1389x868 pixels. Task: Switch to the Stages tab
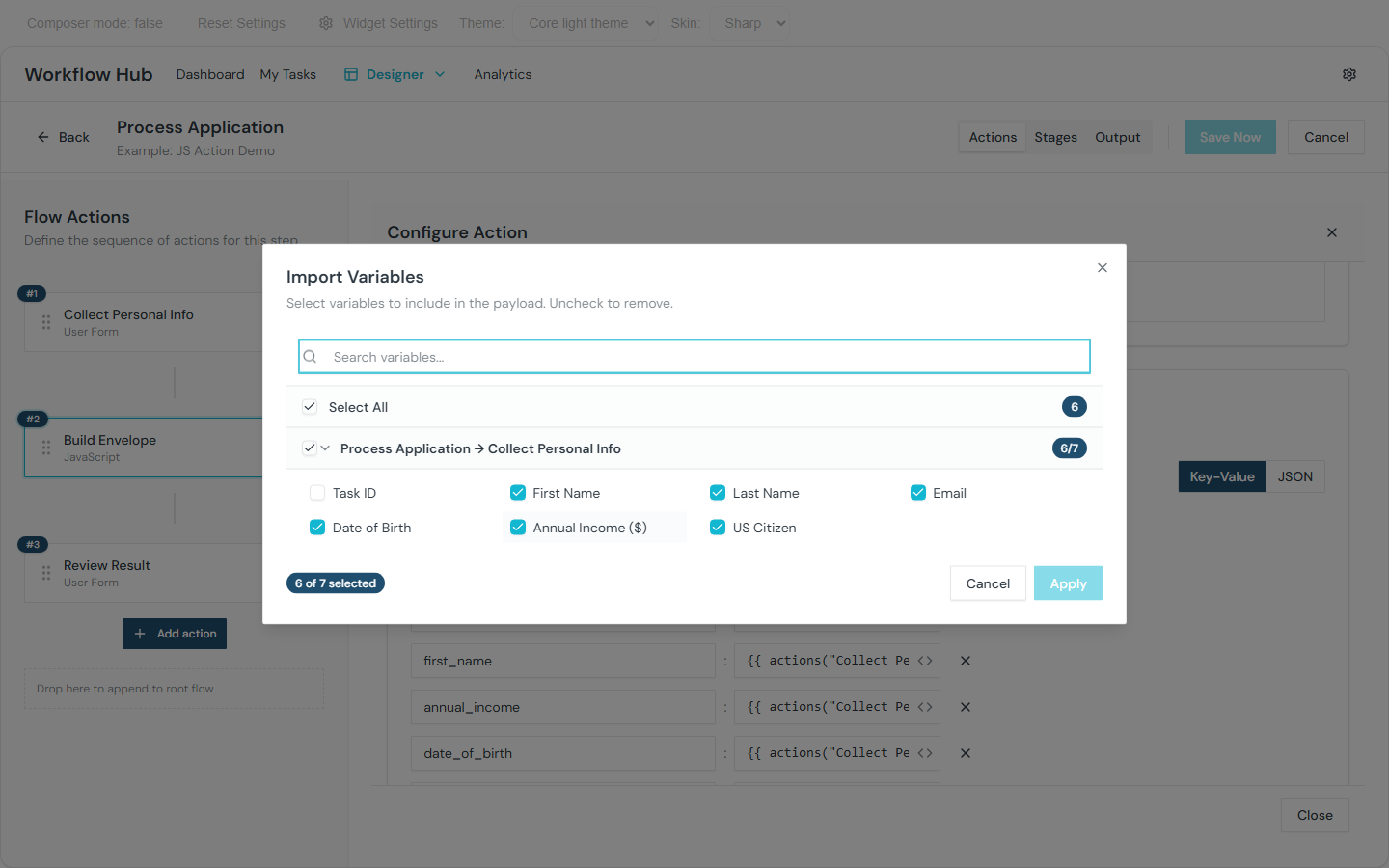(x=1055, y=137)
